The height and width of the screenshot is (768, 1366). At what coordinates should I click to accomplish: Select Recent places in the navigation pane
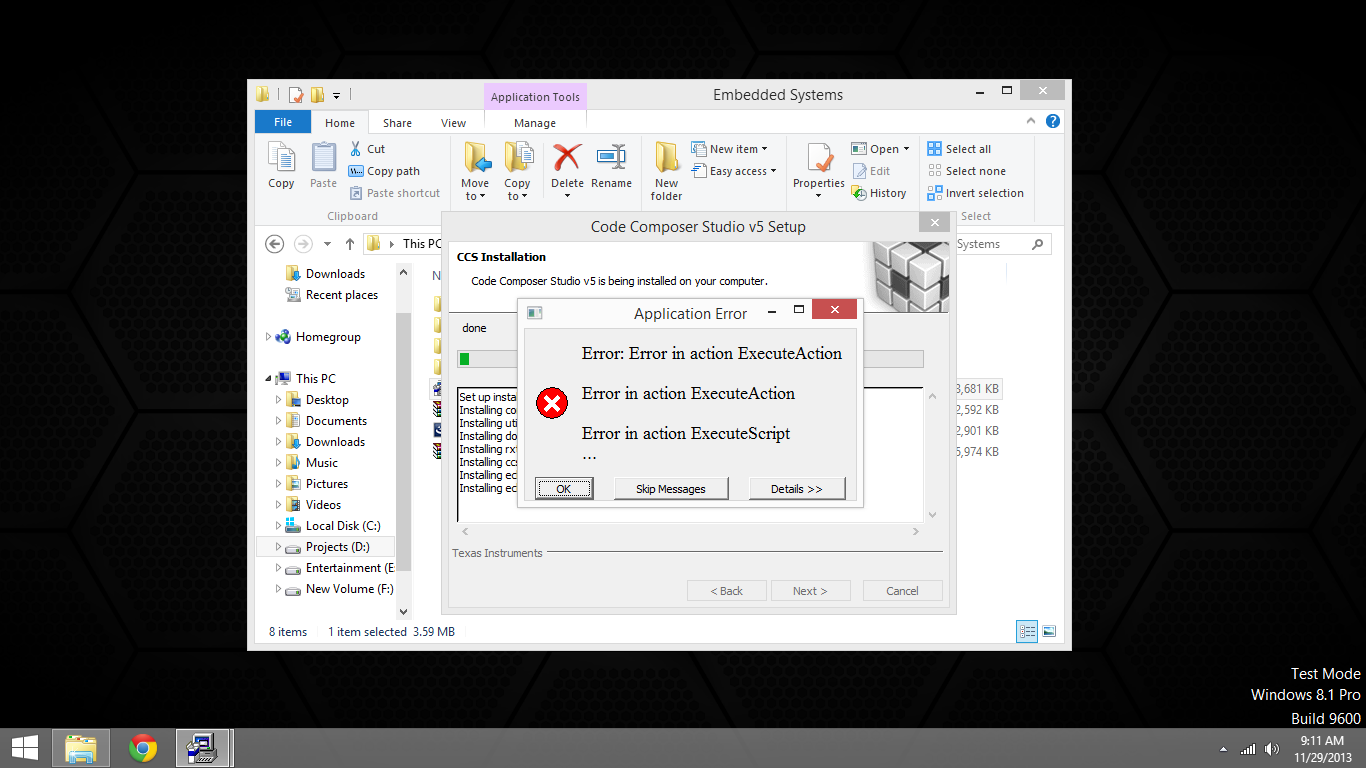click(332, 295)
